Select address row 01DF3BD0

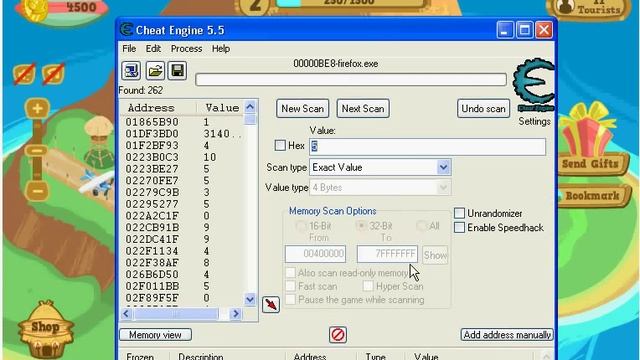tap(182, 134)
